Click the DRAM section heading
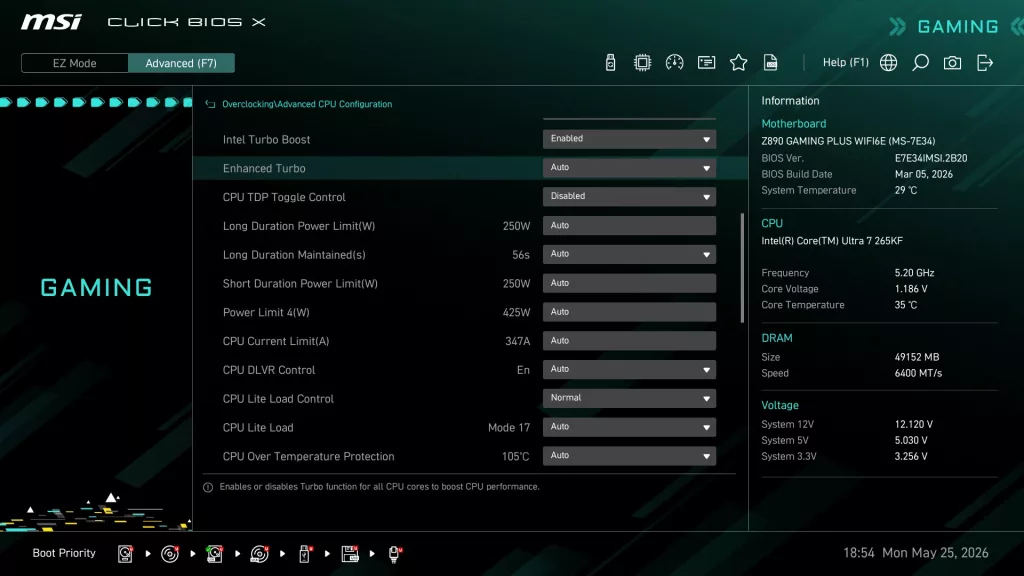Screen dimensions: 1024x576 coord(776,338)
